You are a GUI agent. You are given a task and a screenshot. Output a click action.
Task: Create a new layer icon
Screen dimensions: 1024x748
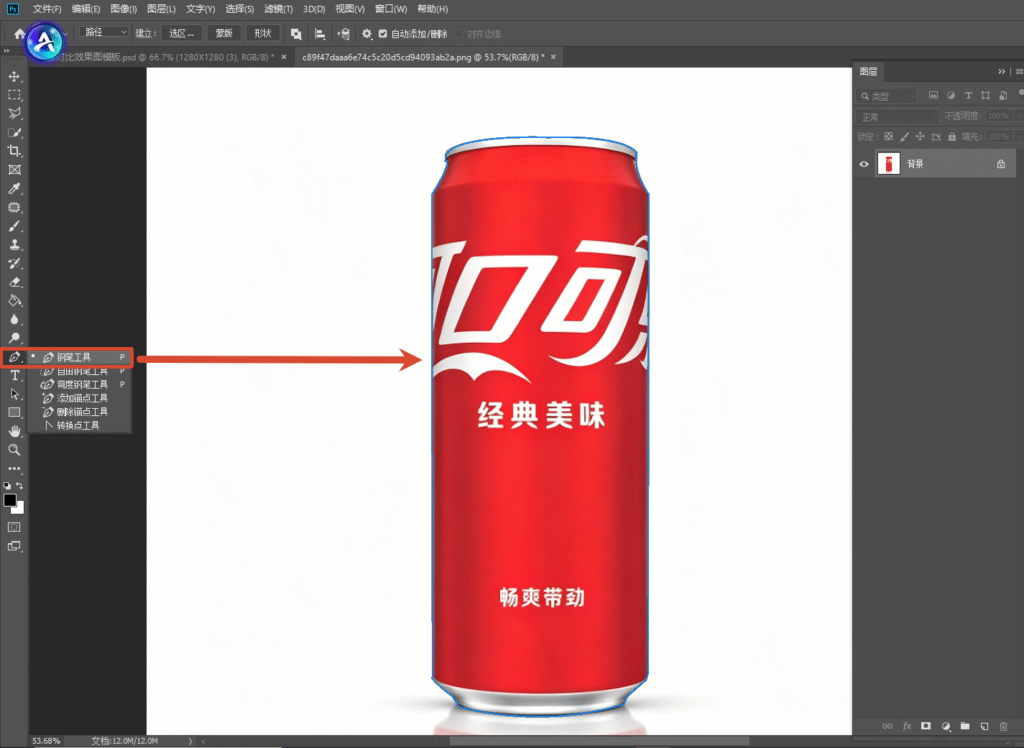point(984,726)
